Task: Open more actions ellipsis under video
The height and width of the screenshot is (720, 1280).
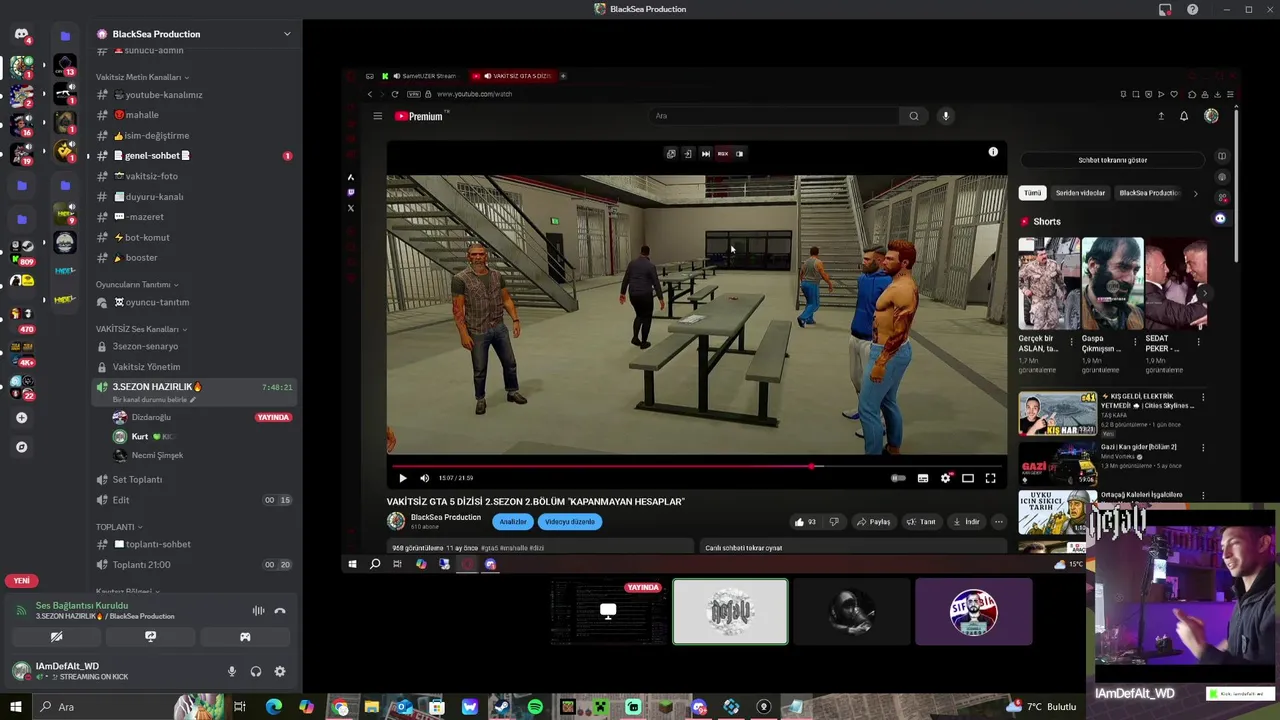Action: 998,521
